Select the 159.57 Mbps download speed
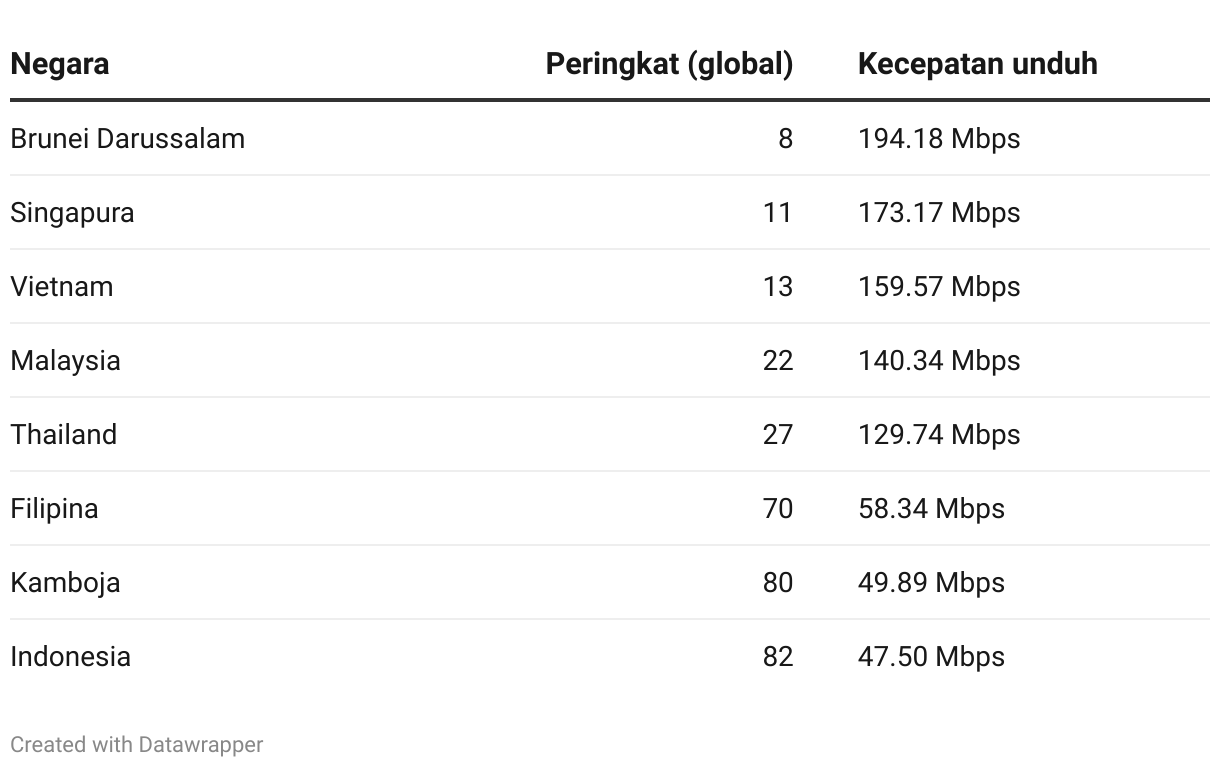Viewport: 1220px width, 768px height. pos(939,287)
